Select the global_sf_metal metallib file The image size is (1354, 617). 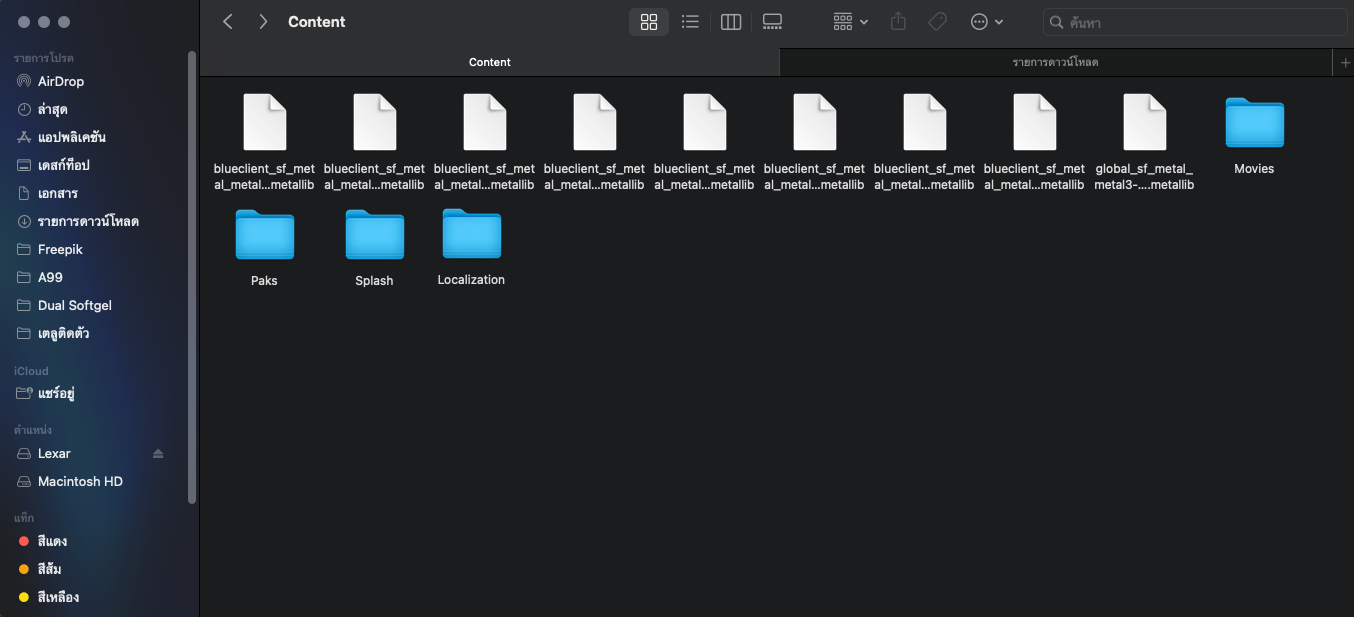click(x=1144, y=142)
